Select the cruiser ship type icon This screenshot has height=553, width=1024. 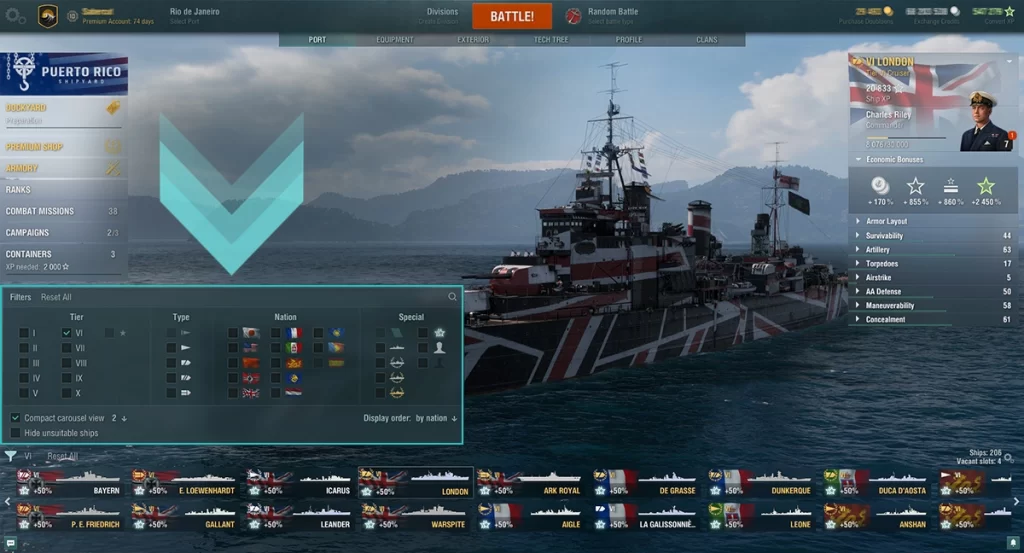pos(185,363)
